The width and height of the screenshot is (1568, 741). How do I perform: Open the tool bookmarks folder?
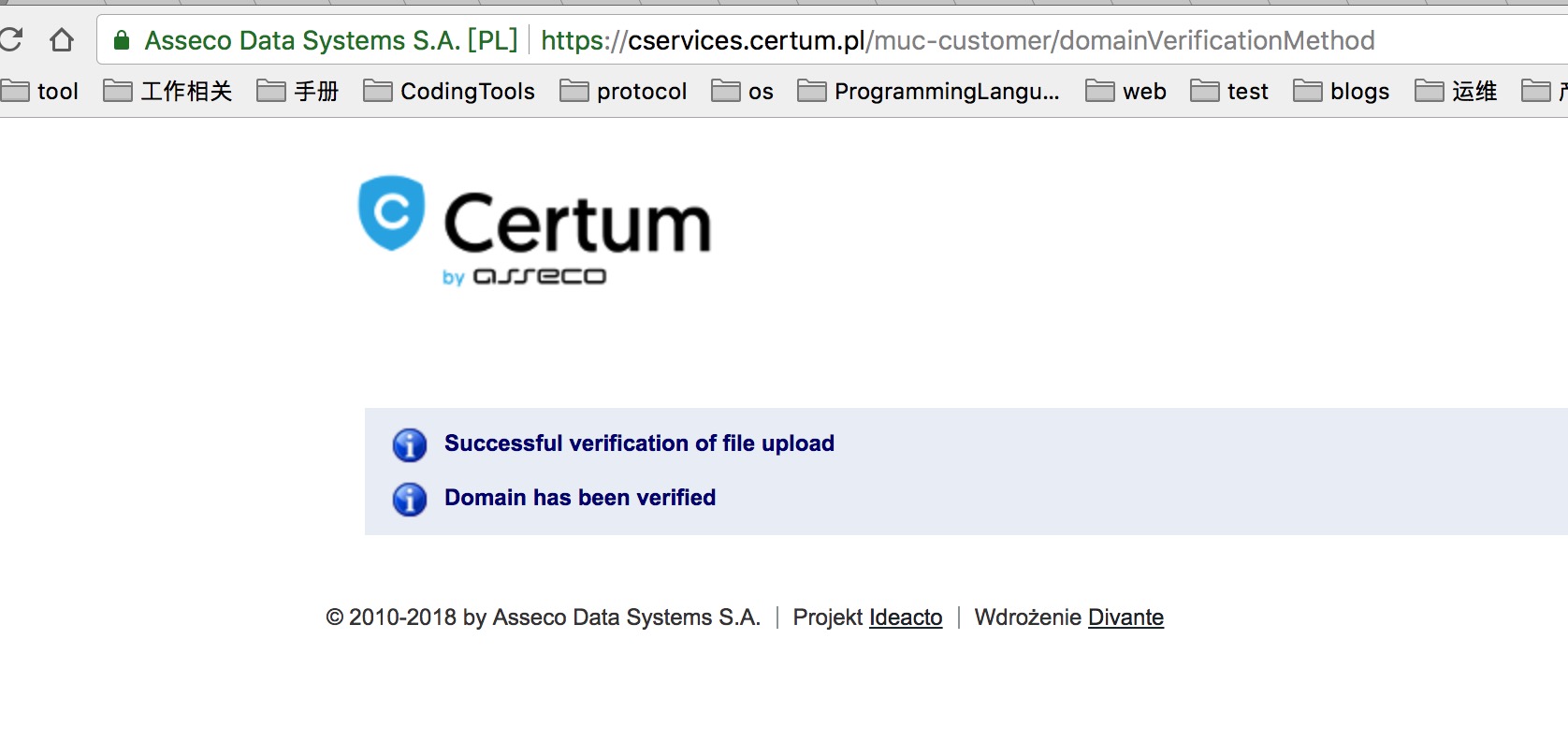40,91
